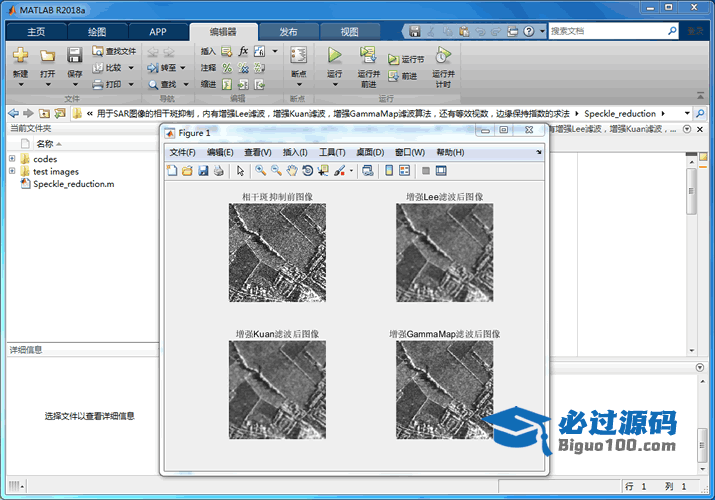This screenshot has height=500, width=715.
Task: Toggle the Insert Legend button
Action: (405, 171)
